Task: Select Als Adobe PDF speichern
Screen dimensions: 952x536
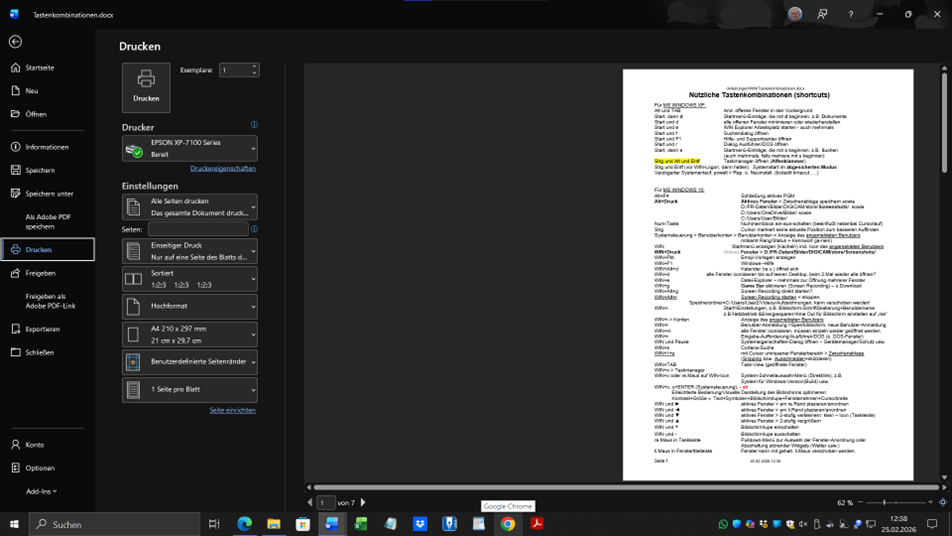Action: click(x=47, y=222)
